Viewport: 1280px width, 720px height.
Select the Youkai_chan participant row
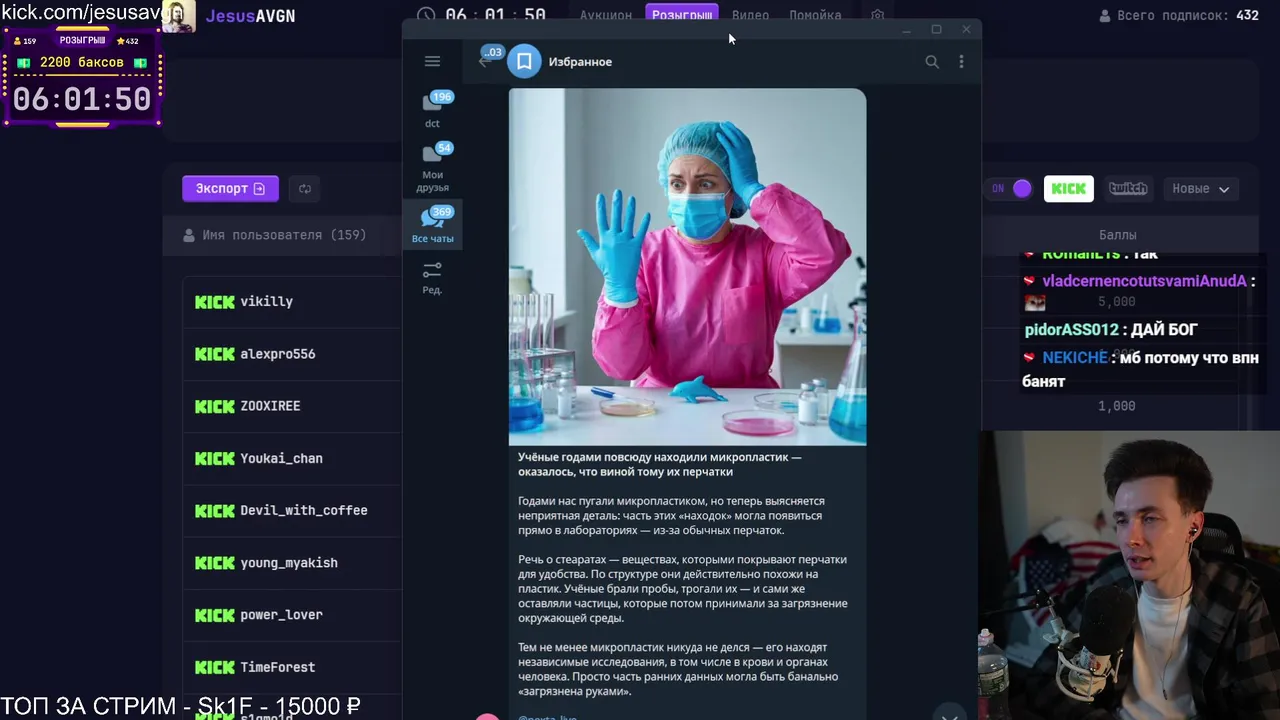coord(292,458)
